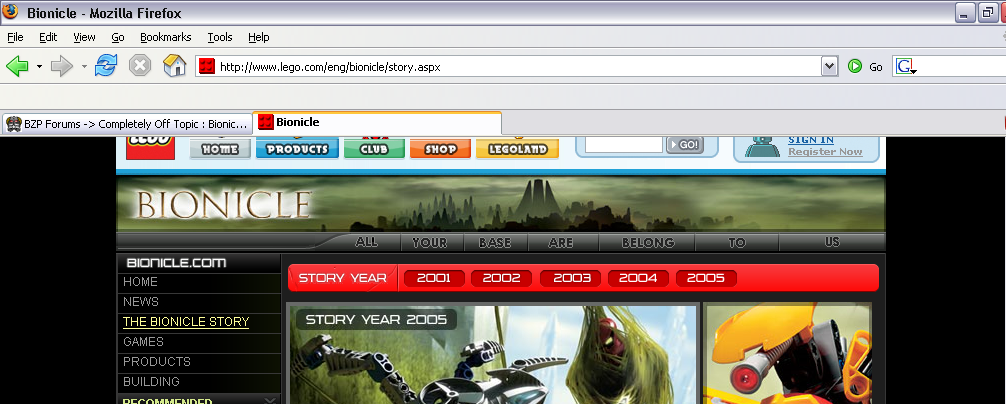1006x404 pixels.
Task: Open the File menu
Action: pyautogui.click(x=15, y=37)
